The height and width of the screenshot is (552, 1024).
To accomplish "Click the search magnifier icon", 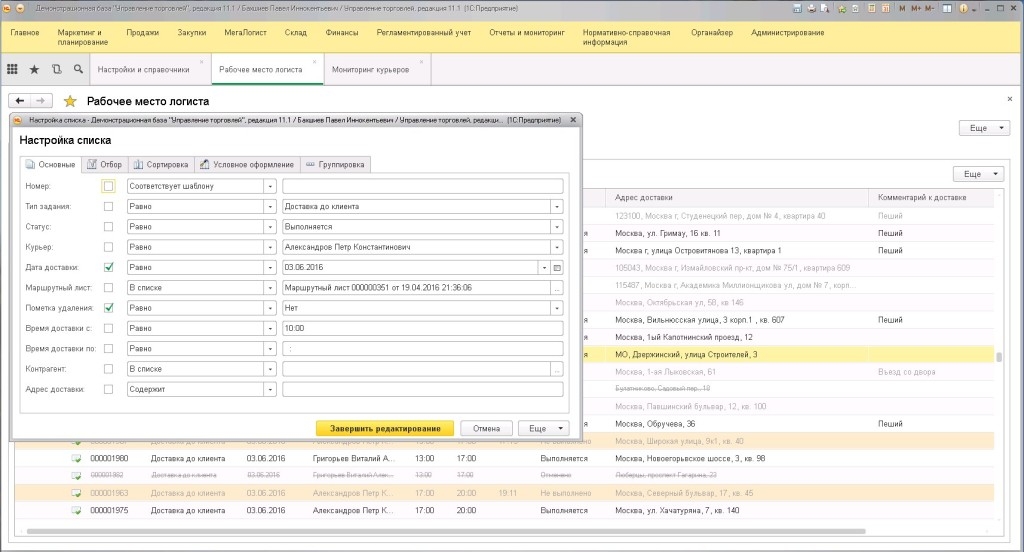I will click(x=78, y=69).
